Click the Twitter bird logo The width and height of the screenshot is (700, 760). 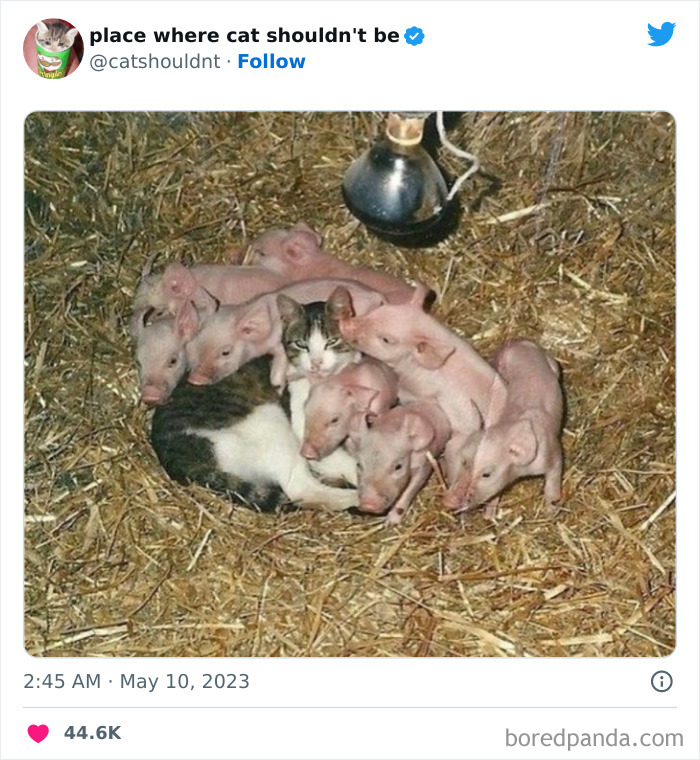click(x=661, y=34)
